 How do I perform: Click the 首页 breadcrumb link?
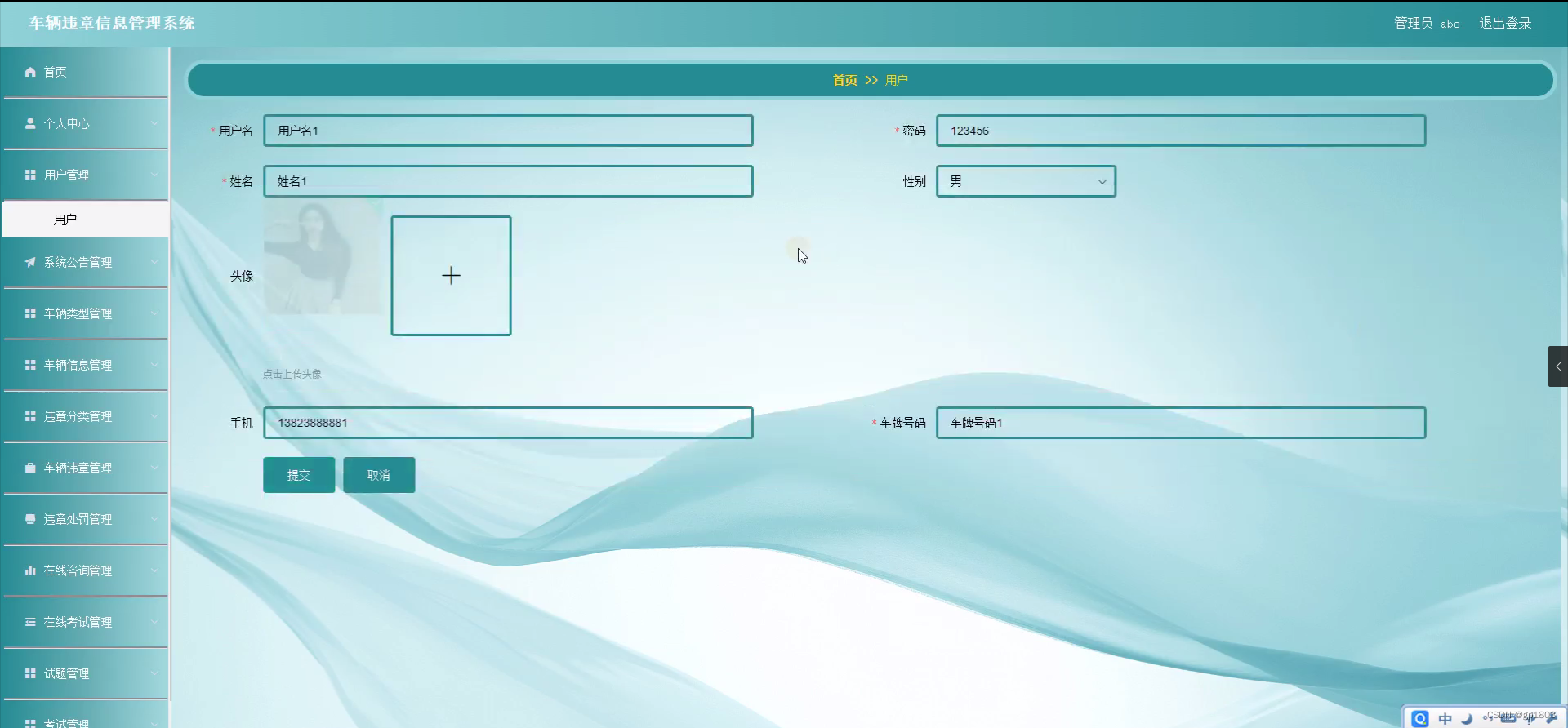click(845, 80)
